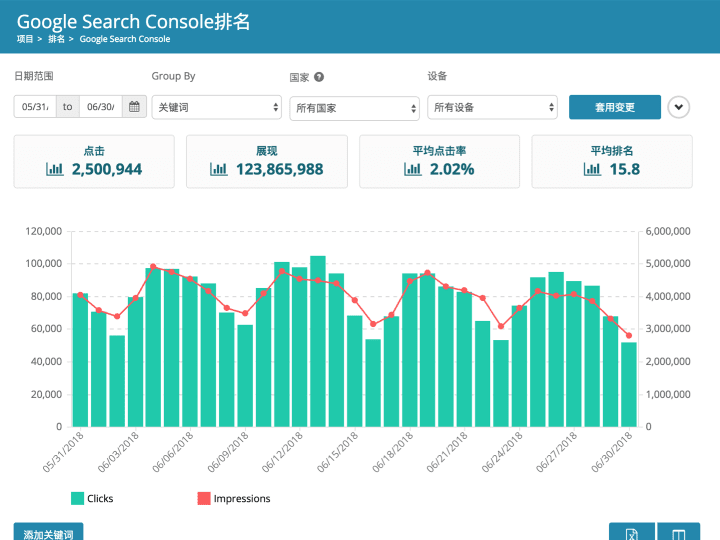Open the Group By 关键词 dropdown
The width and height of the screenshot is (720, 540).
click(x=217, y=107)
